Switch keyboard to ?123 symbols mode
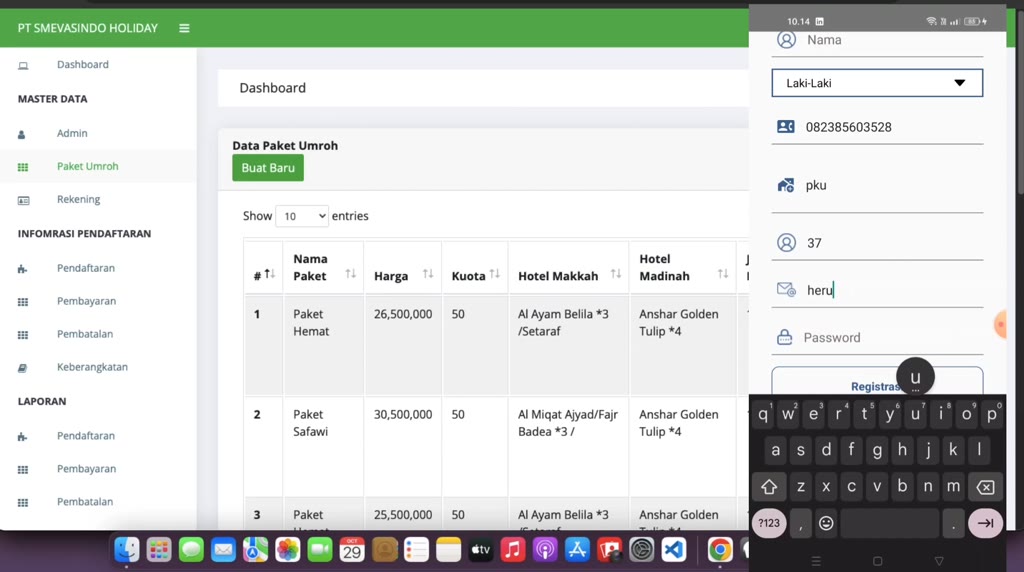Screen dimensions: 1024x572 click(769, 523)
